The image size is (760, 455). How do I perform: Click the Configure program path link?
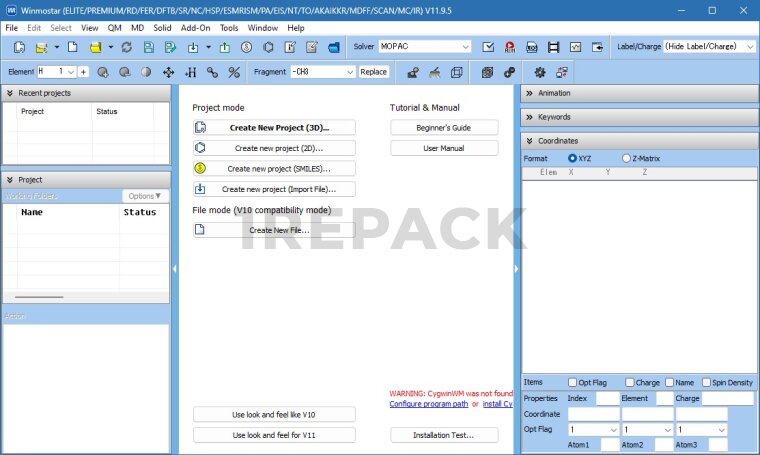(x=428, y=404)
